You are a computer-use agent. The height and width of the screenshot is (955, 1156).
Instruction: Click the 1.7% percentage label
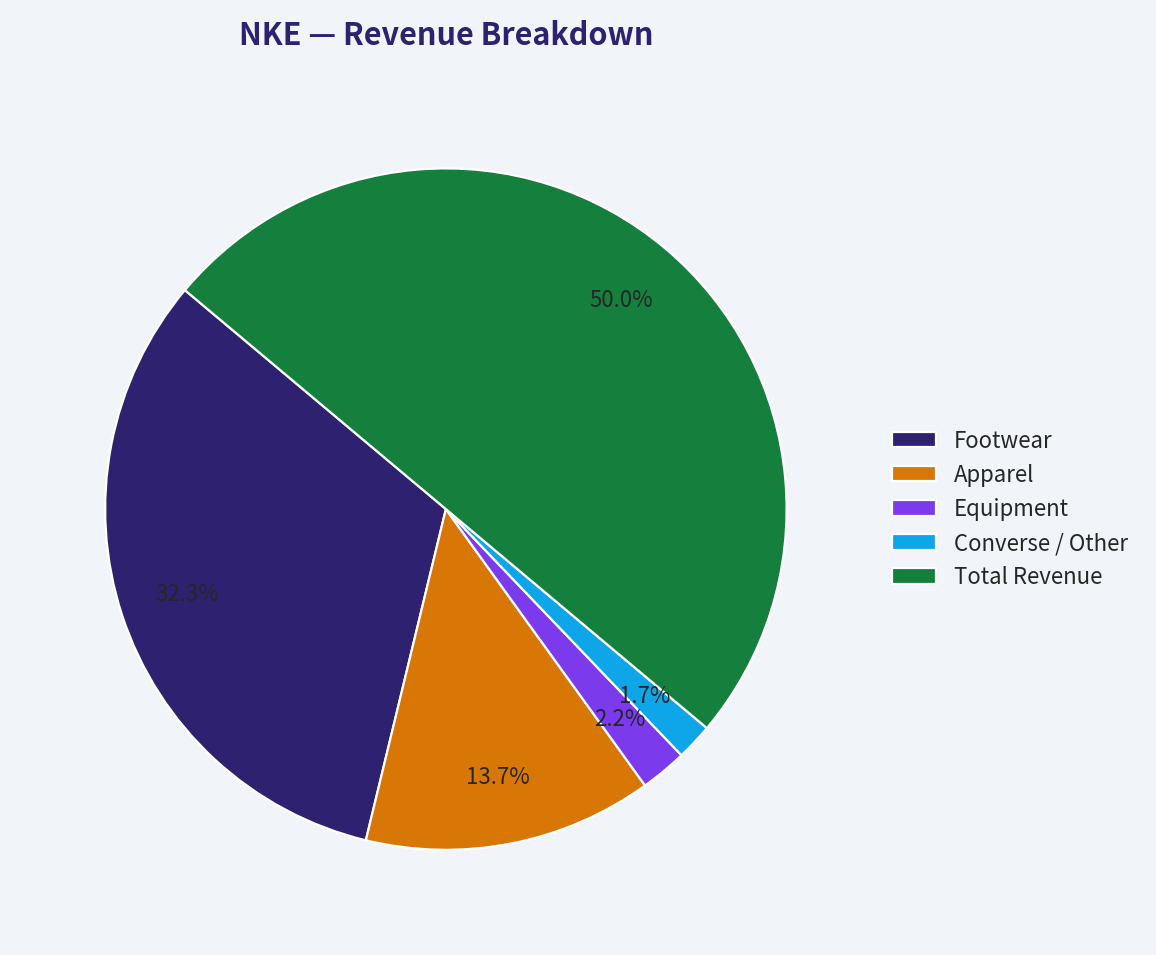point(644,695)
